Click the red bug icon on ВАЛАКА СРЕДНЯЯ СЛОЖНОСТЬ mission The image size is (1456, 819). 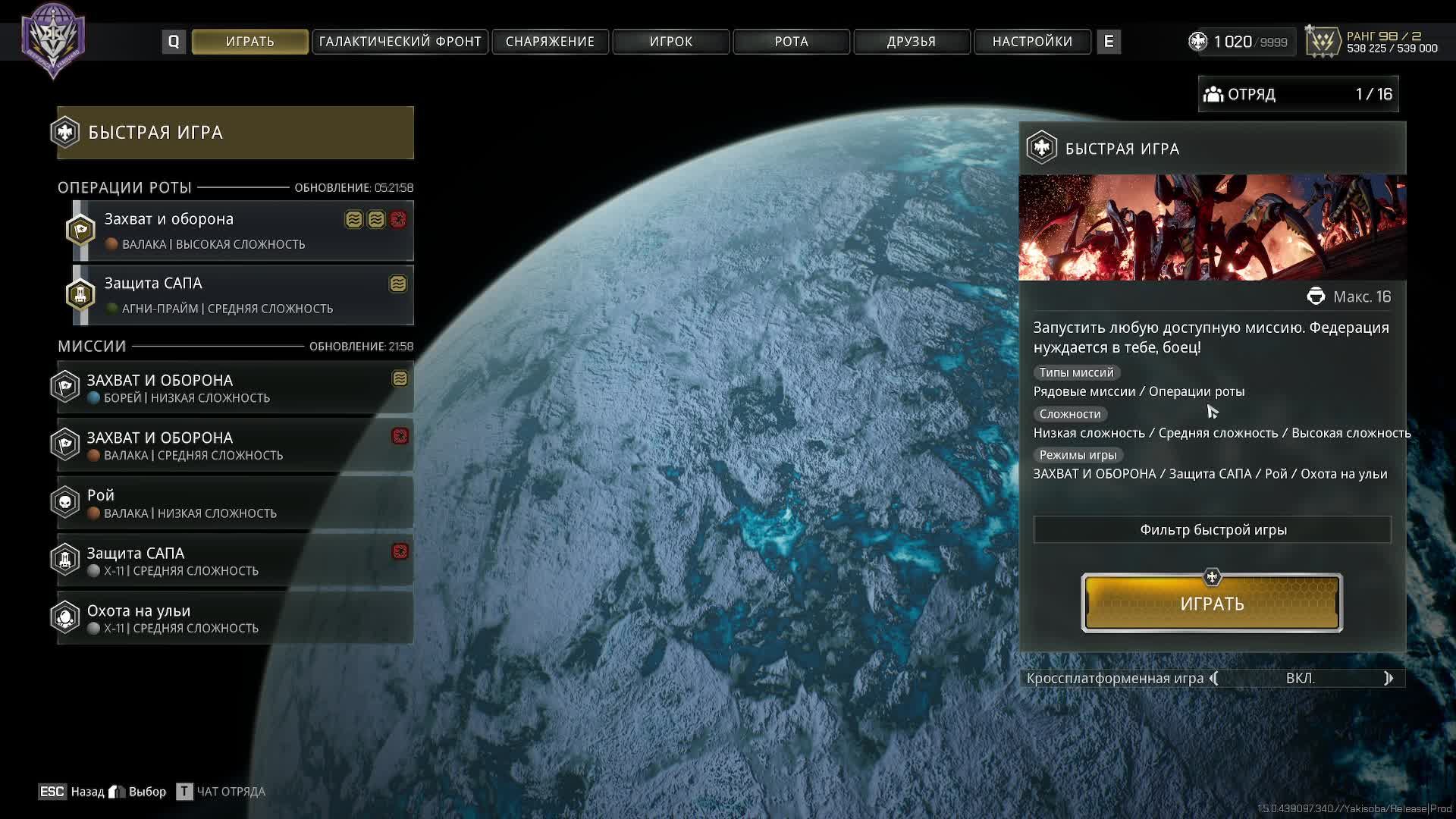tap(400, 436)
